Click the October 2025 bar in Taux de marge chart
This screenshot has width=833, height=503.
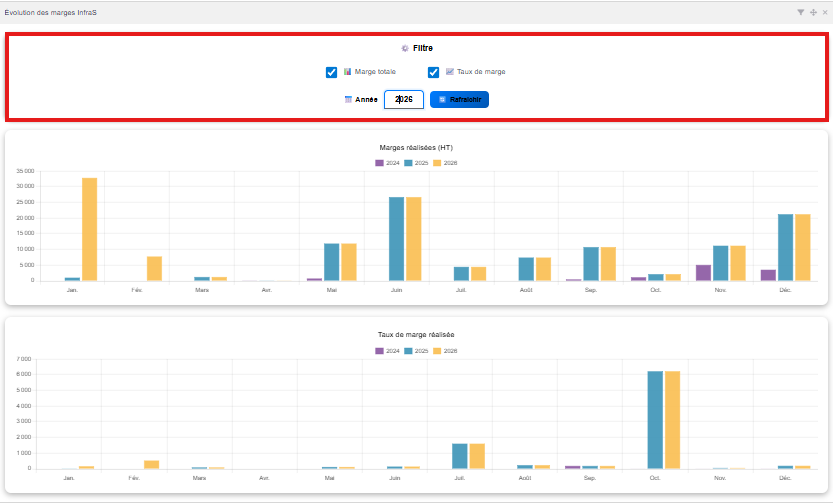(655, 420)
